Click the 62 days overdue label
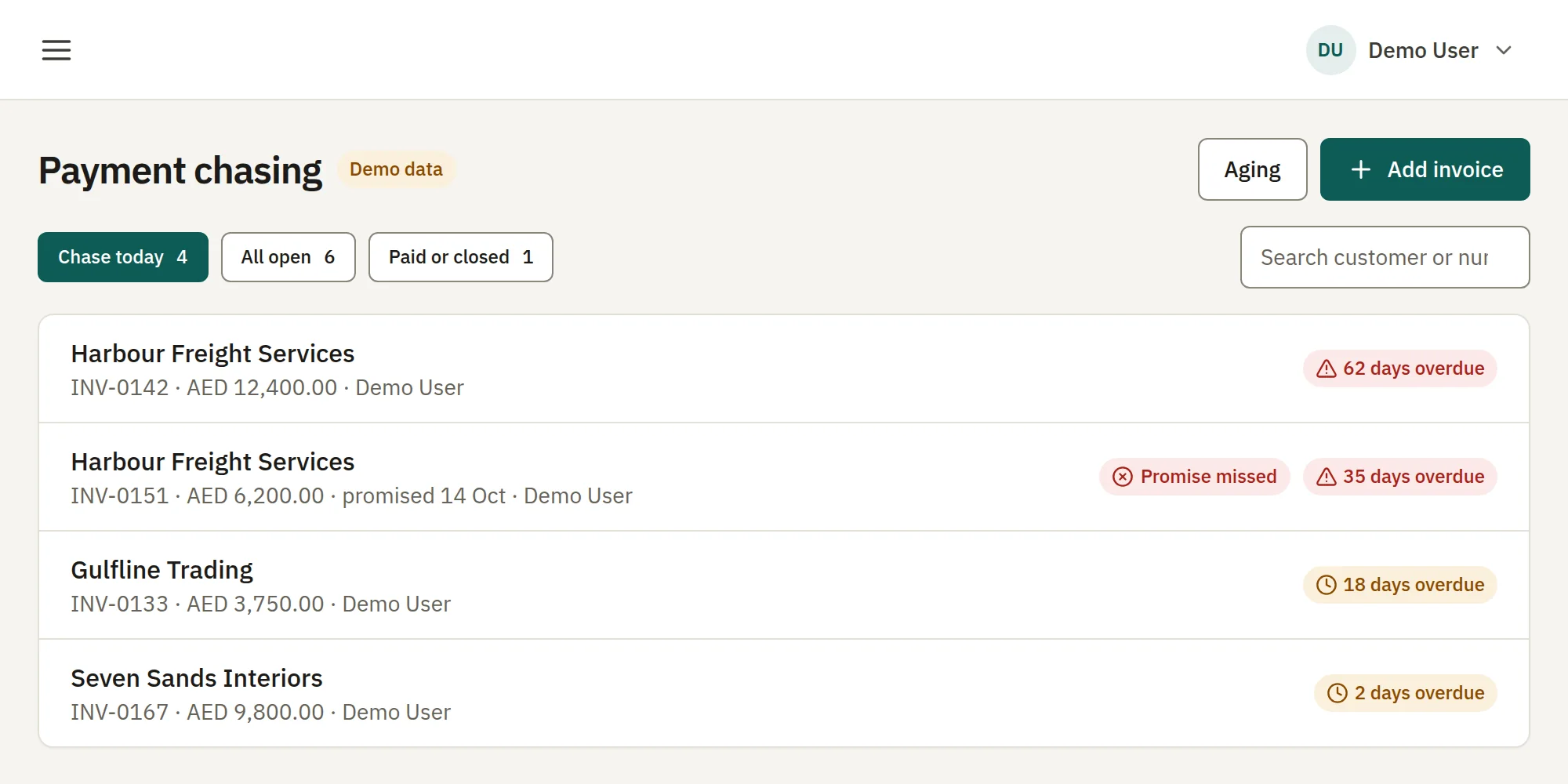The width and height of the screenshot is (1568, 784). [x=1414, y=368]
